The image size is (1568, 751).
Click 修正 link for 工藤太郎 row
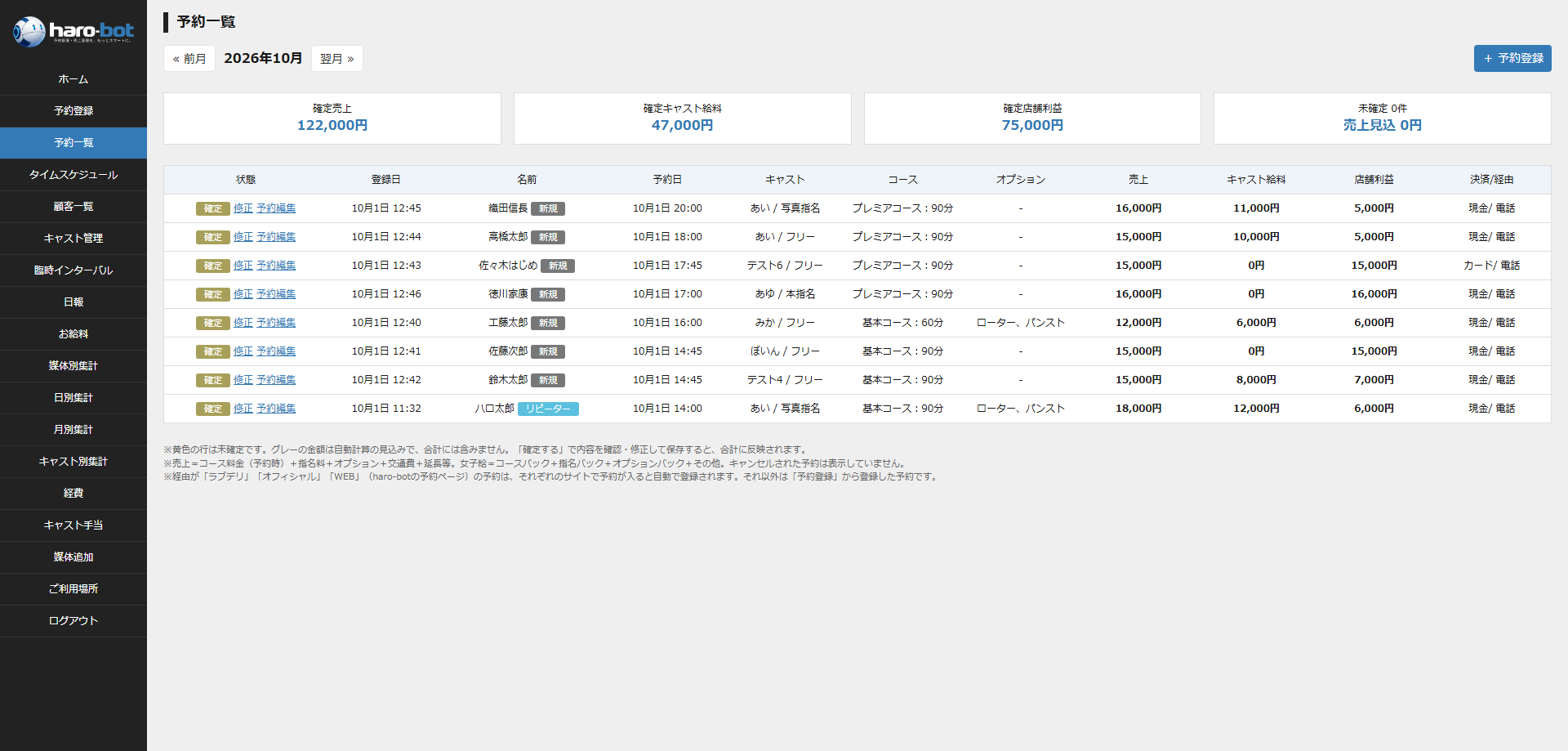pos(243,323)
